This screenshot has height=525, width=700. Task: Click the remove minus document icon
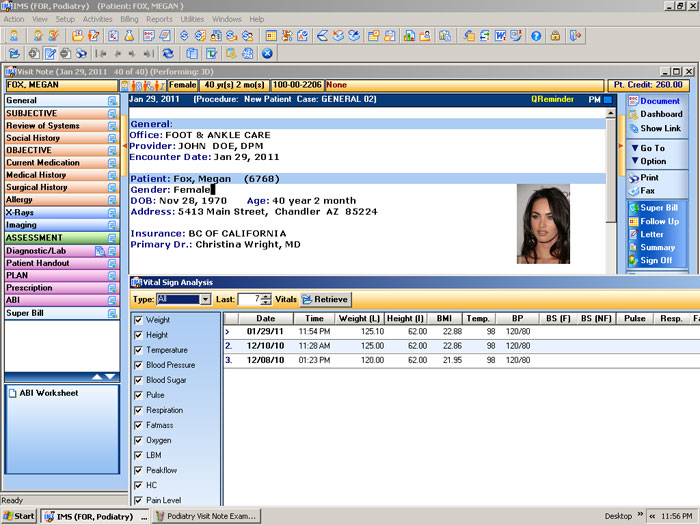(x=66, y=54)
